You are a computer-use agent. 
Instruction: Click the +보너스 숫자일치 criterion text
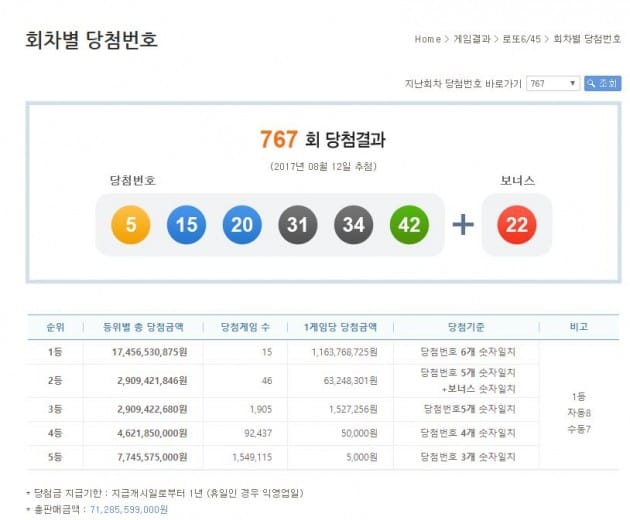coord(478,389)
